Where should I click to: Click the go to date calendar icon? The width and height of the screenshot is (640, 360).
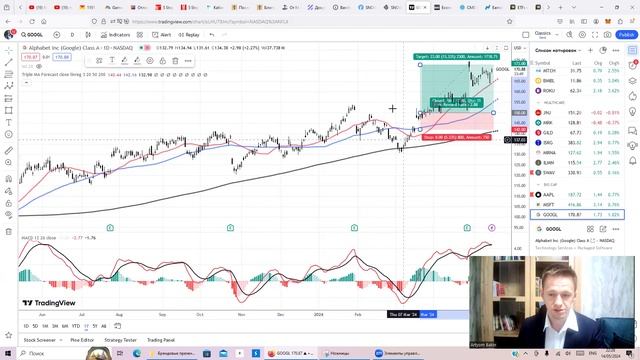118,326
